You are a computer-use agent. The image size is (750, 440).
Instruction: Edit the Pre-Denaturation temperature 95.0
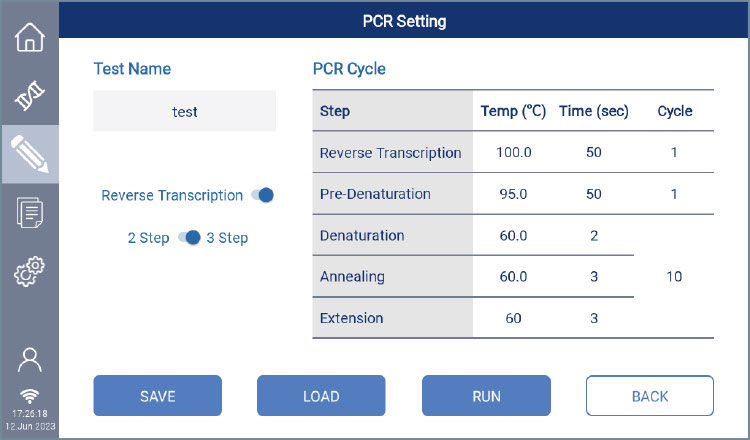tap(513, 194)
